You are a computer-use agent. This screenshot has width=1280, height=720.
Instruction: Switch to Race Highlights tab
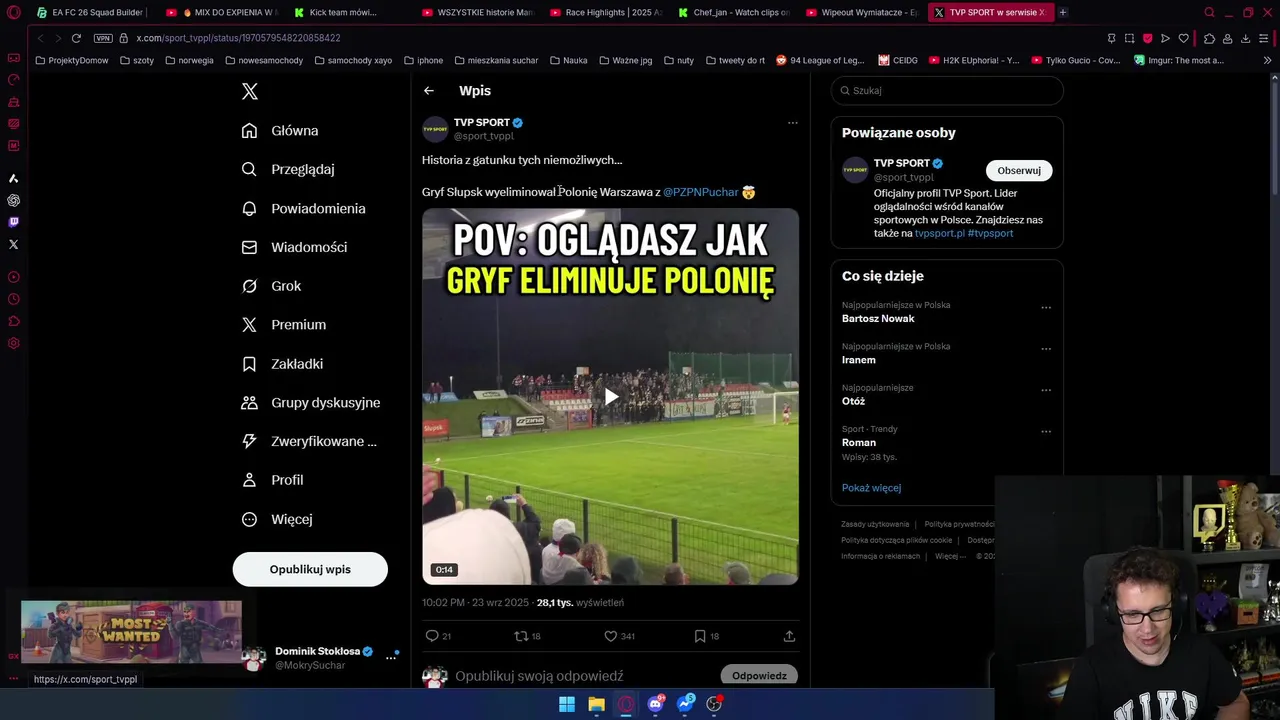[x=607, y=12]
